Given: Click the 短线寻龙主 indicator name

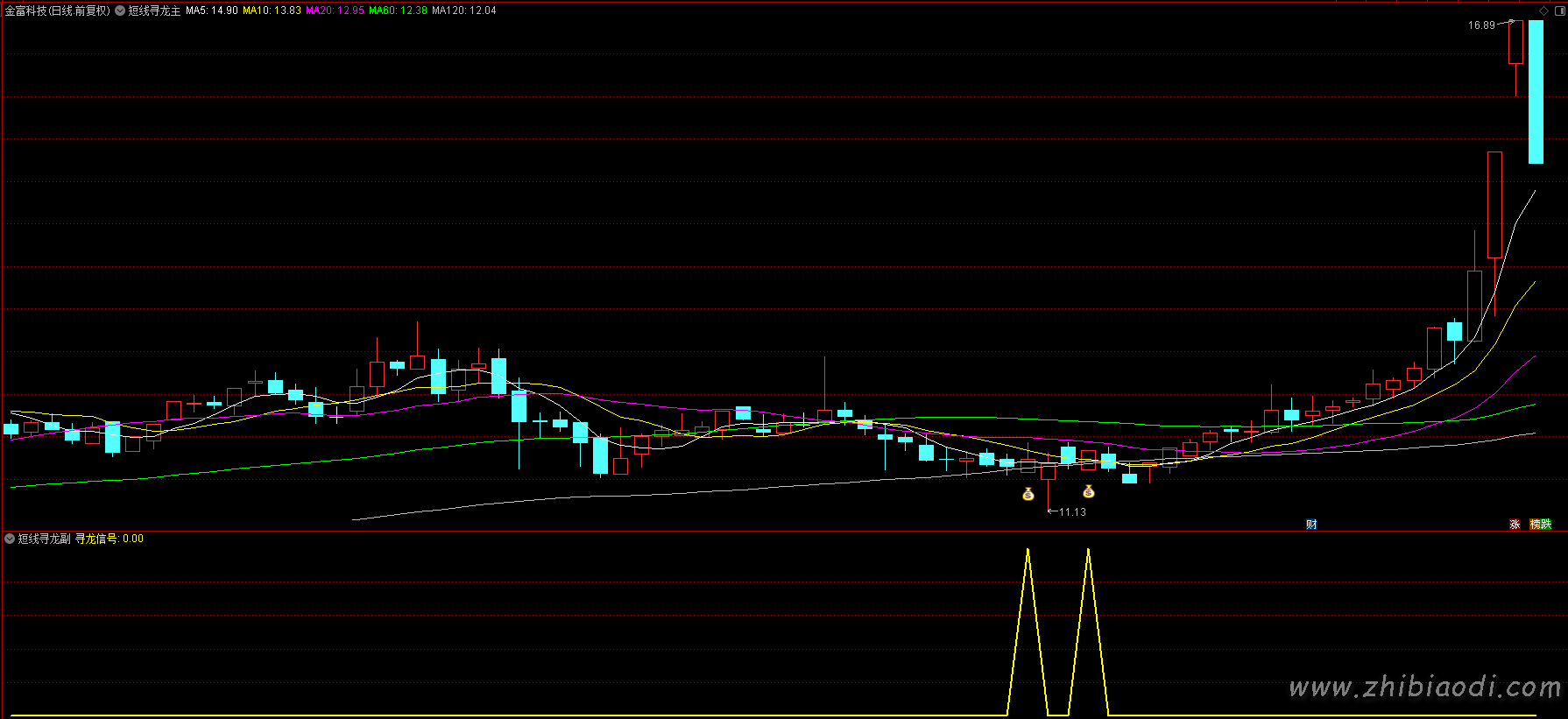Looking at the screenshot, I should 154,11.
